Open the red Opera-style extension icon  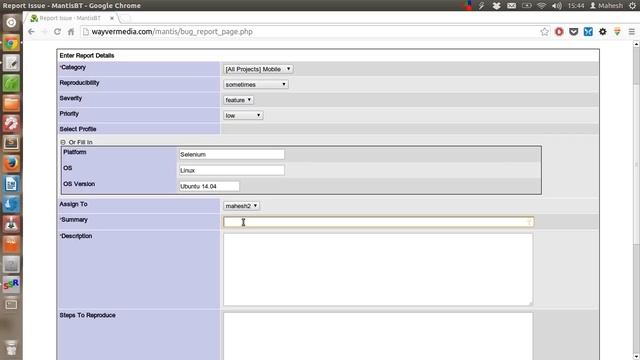pos(559,31)
